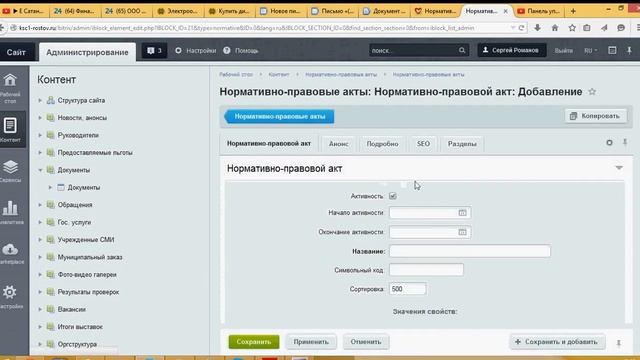This screenshot has height=360, width=640.
Task: Select the Контент sidebar icon
Action: [10, 130]
